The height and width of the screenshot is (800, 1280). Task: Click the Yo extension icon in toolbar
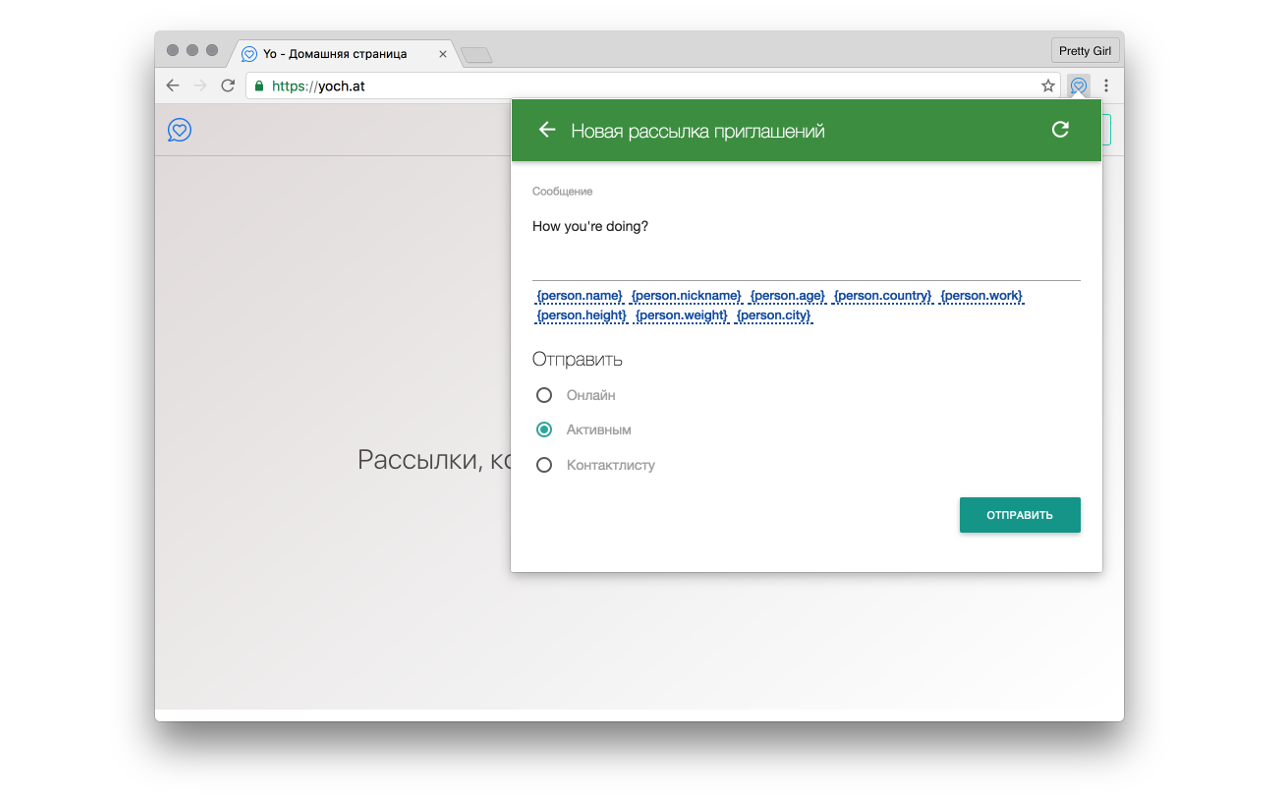[1078, 86]
